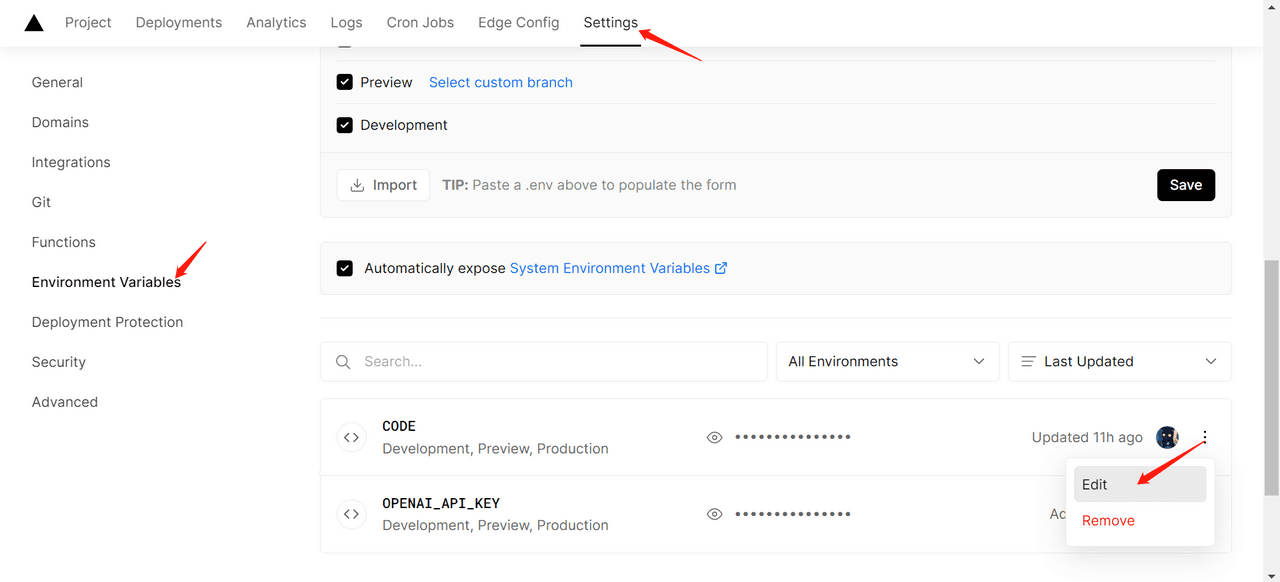The height and width of the screenshot is (582, 1280).
Task: Click the external link icon beside System Environment Variables
Action: (x=721, y=268)
